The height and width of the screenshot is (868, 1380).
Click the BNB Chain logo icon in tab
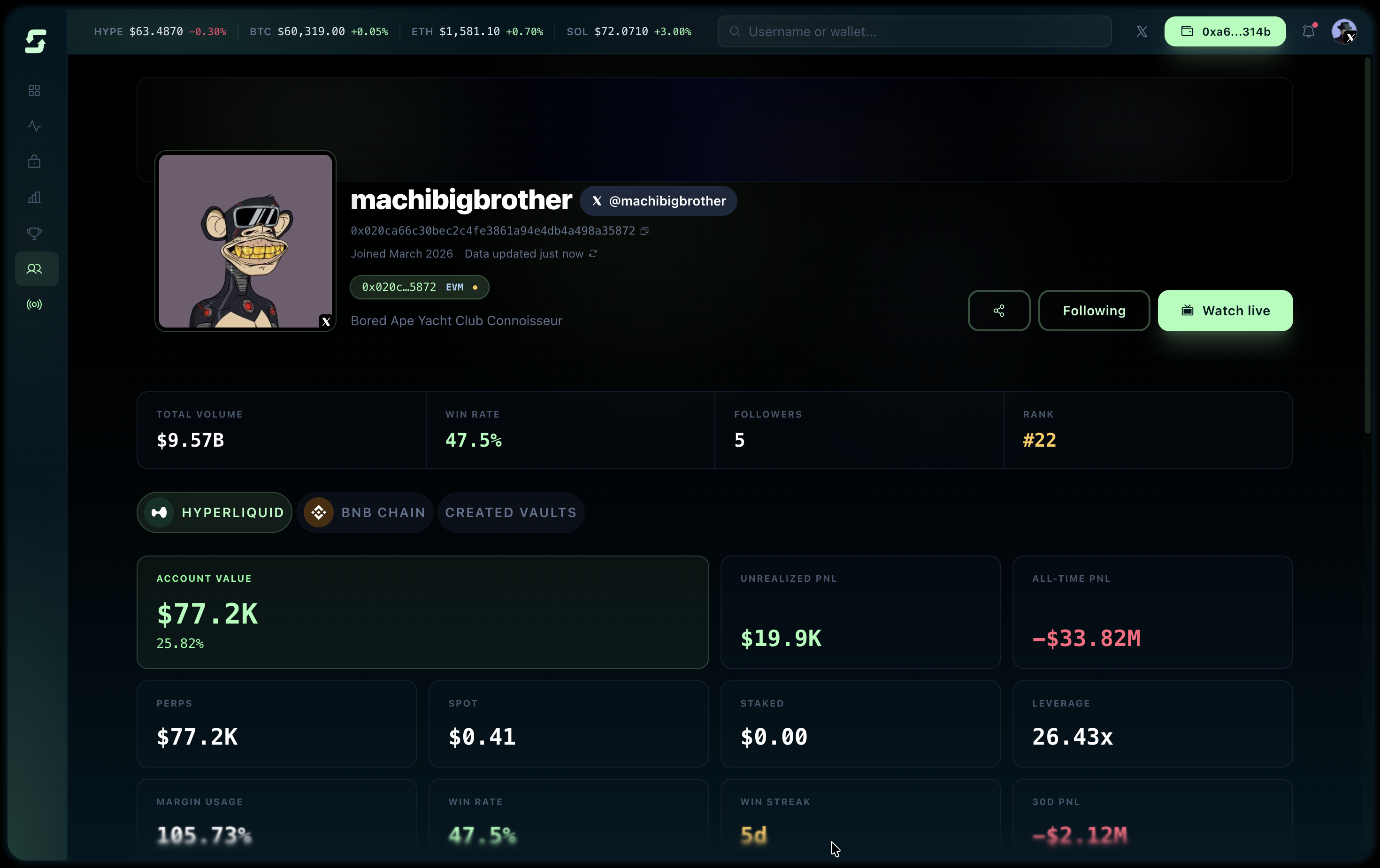[x=319, y=512]
